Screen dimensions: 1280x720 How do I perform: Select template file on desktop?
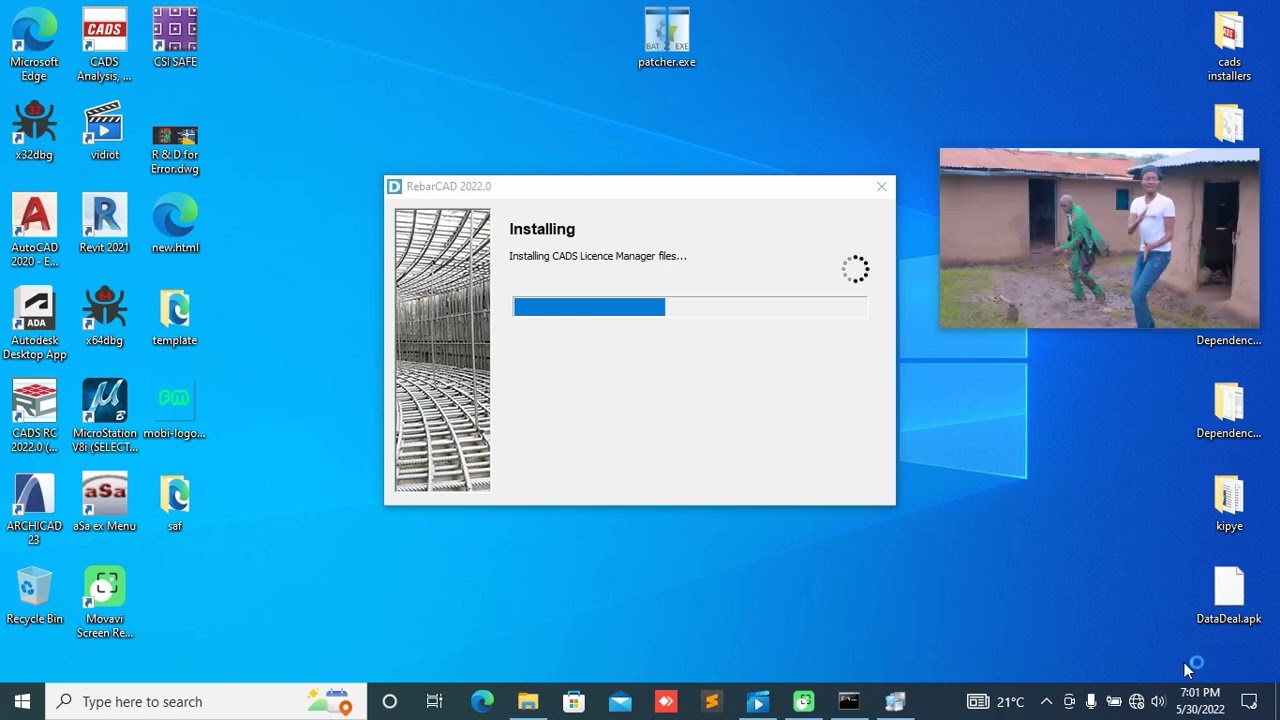(x=175, y=317)
